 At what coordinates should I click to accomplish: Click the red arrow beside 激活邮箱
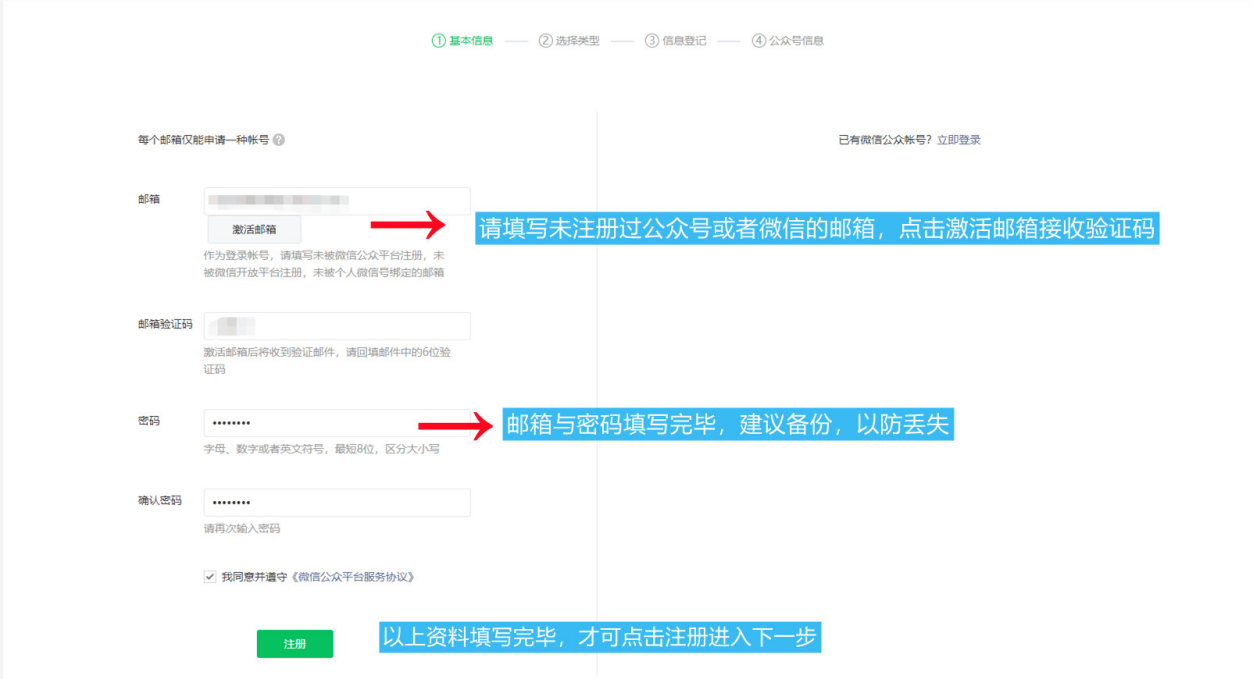(408, 226)
